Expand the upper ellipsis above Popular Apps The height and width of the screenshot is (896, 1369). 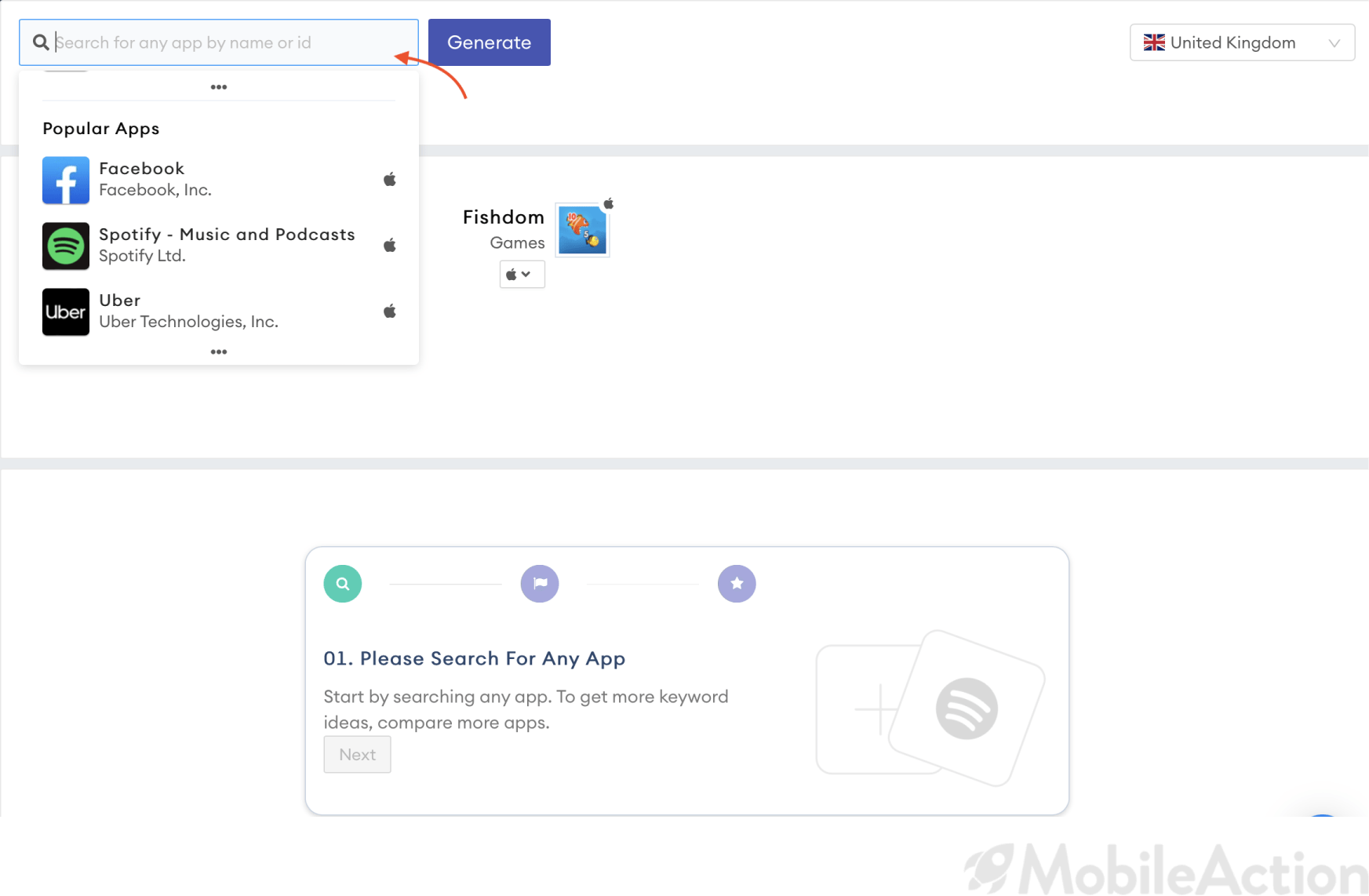point(219,87)
